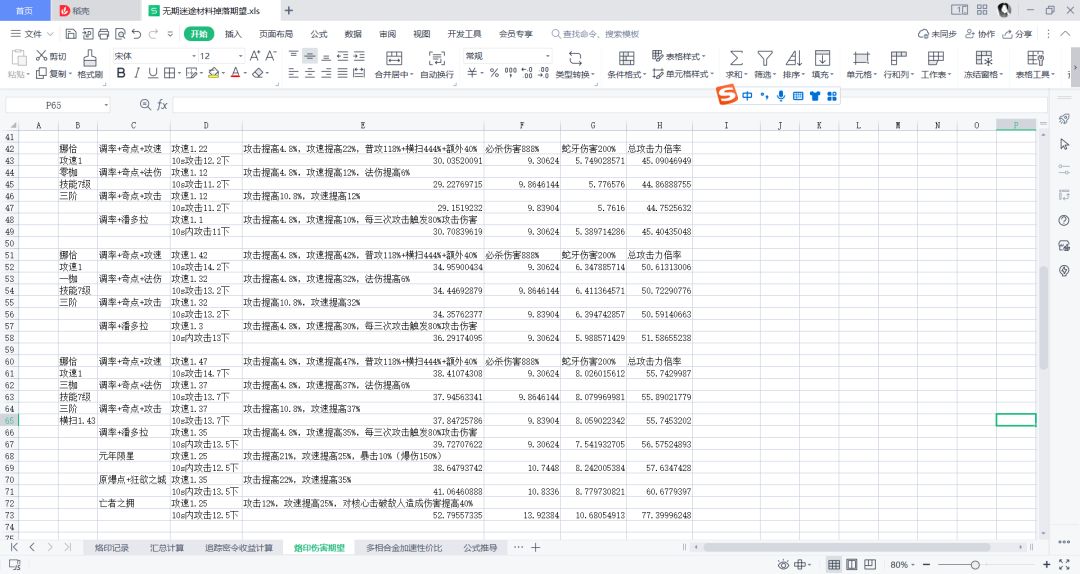This screenshot has width=1080, height=574.
Task: Switch to sheet tab 汇总计算
Action: click(167, 548)
